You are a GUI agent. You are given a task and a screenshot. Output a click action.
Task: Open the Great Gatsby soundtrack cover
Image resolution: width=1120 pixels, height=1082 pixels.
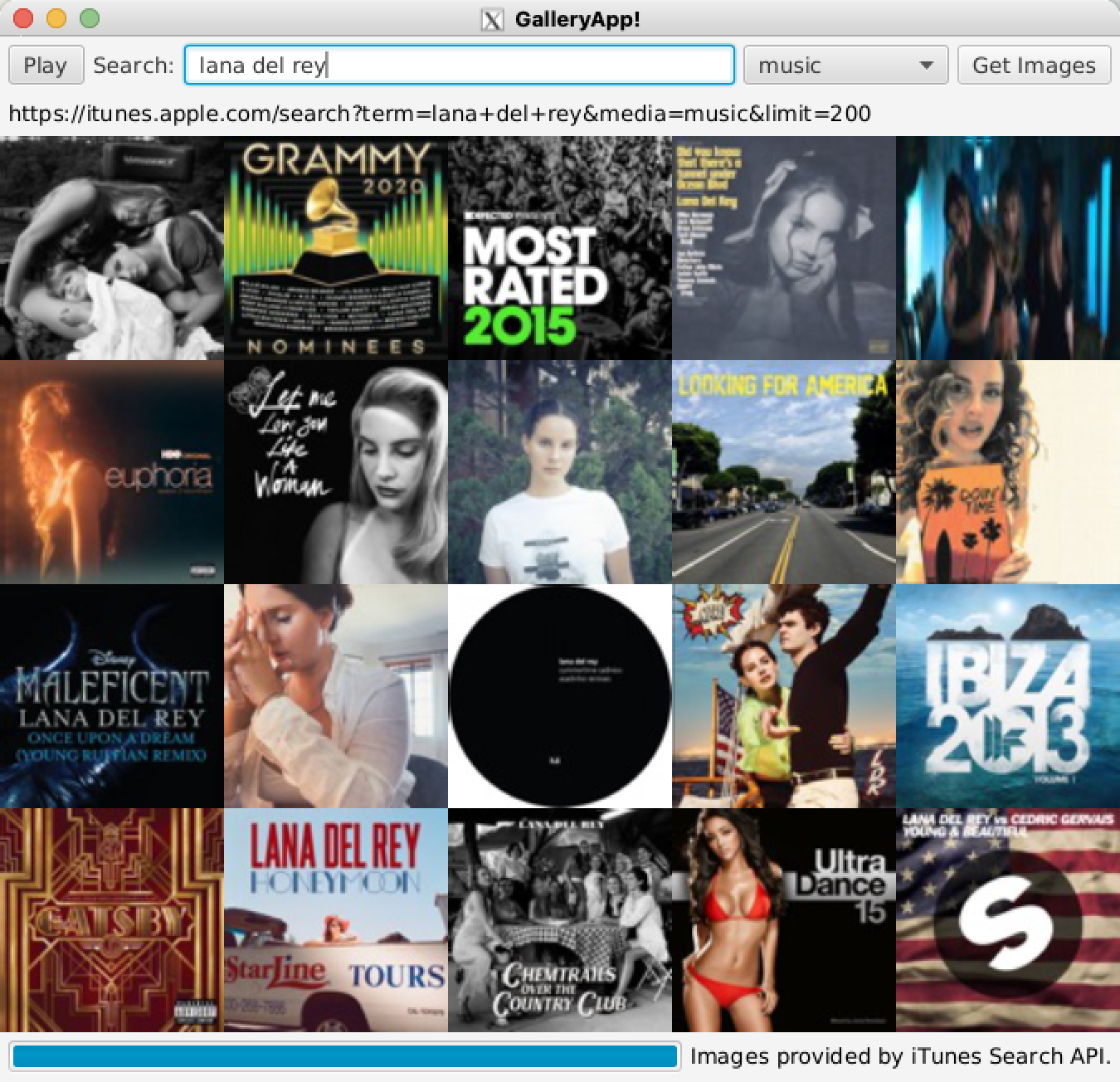112,920
